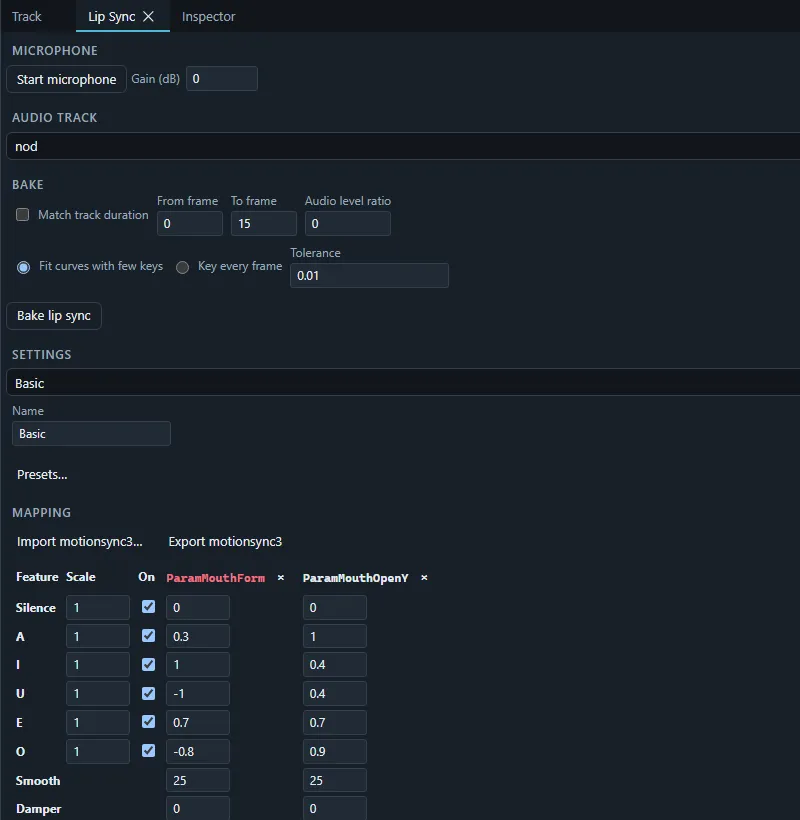
Task: Toggle the U feature On checkbox
Action: (x=148, y=693)
